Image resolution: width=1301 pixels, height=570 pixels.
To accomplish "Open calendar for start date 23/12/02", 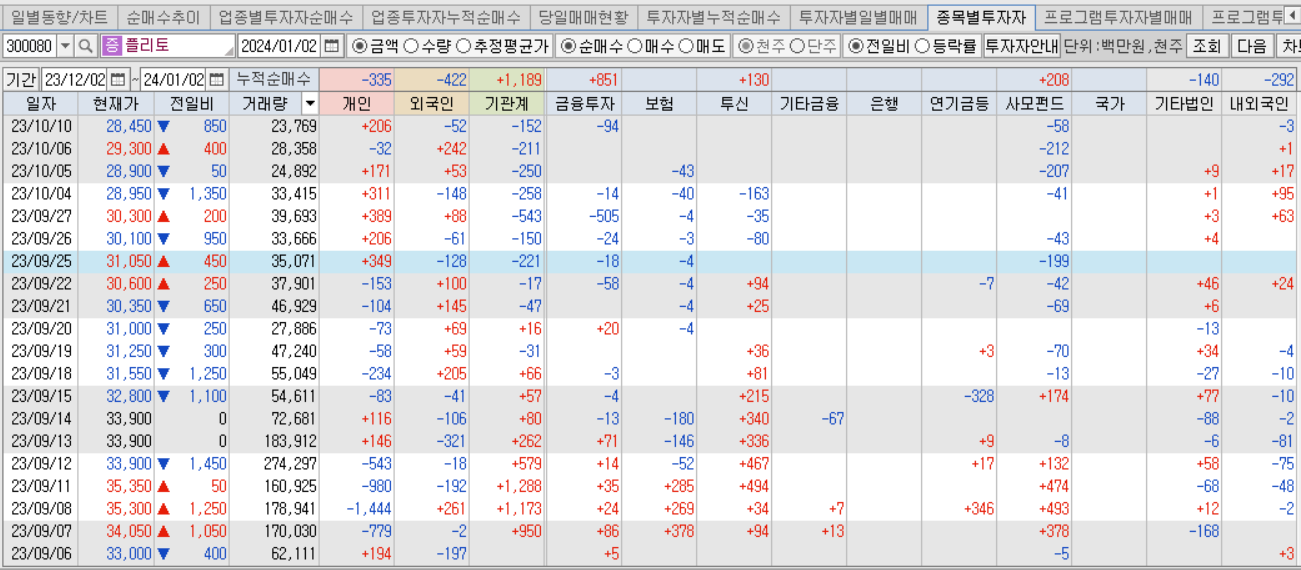I will point(118,80).
